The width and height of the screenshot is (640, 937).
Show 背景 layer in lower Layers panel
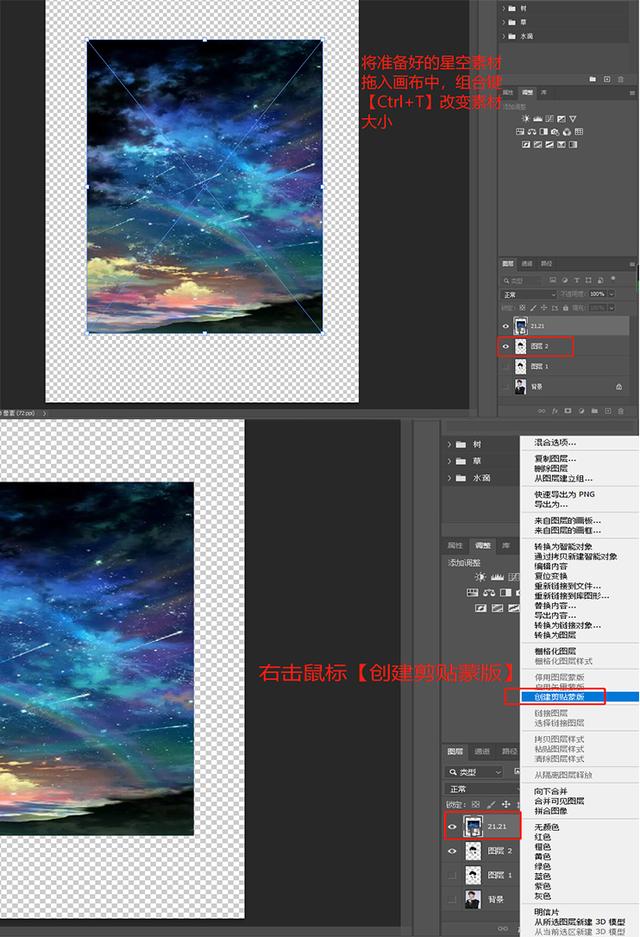[x=452, y=899]
